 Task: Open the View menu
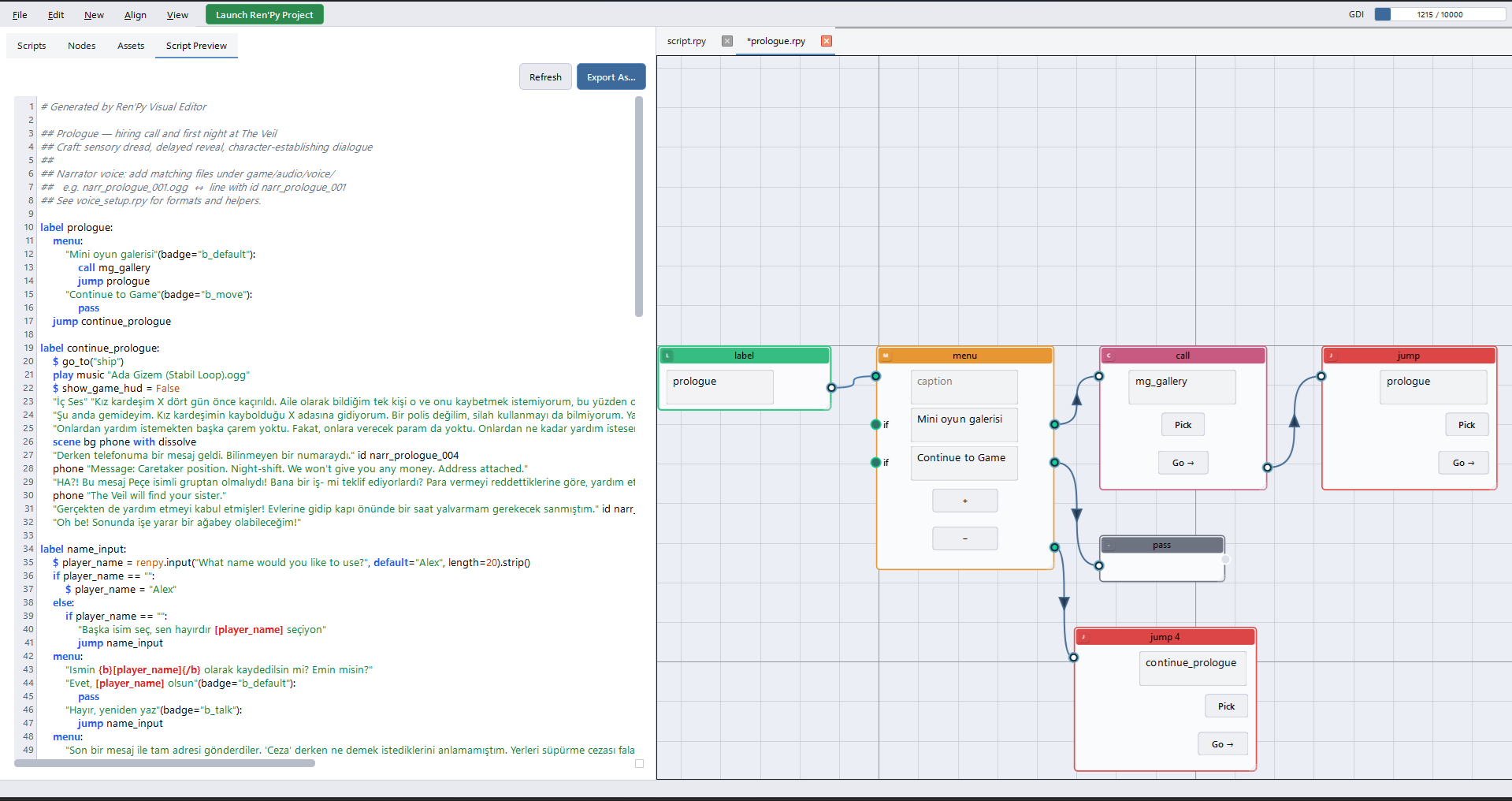(177, 15)
